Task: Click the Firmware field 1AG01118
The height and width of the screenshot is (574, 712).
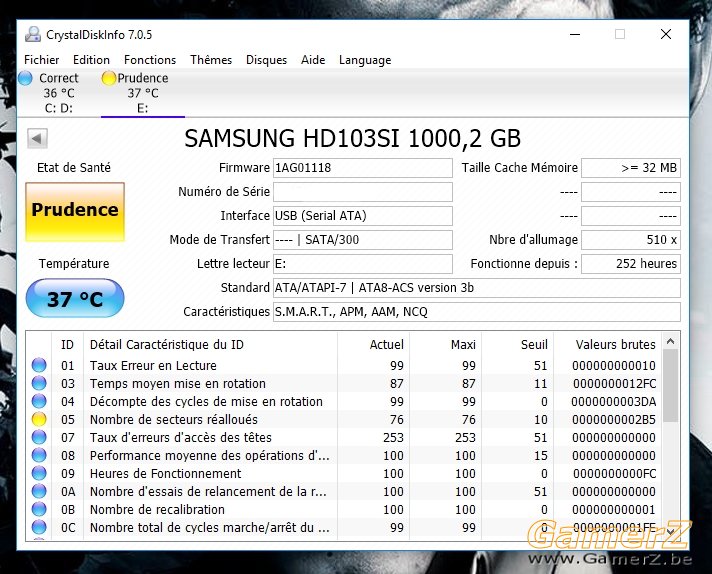Action: pos(362,168)
